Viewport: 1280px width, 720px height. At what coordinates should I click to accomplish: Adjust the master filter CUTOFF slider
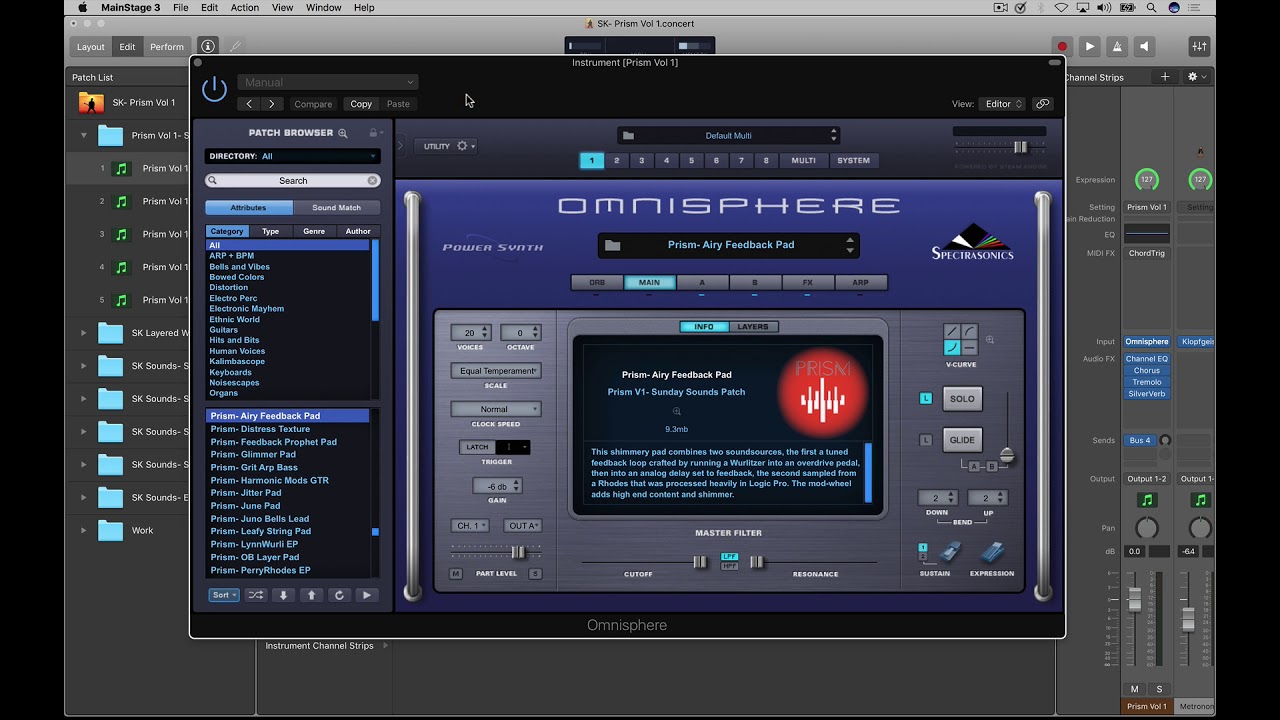coord(700,562)
